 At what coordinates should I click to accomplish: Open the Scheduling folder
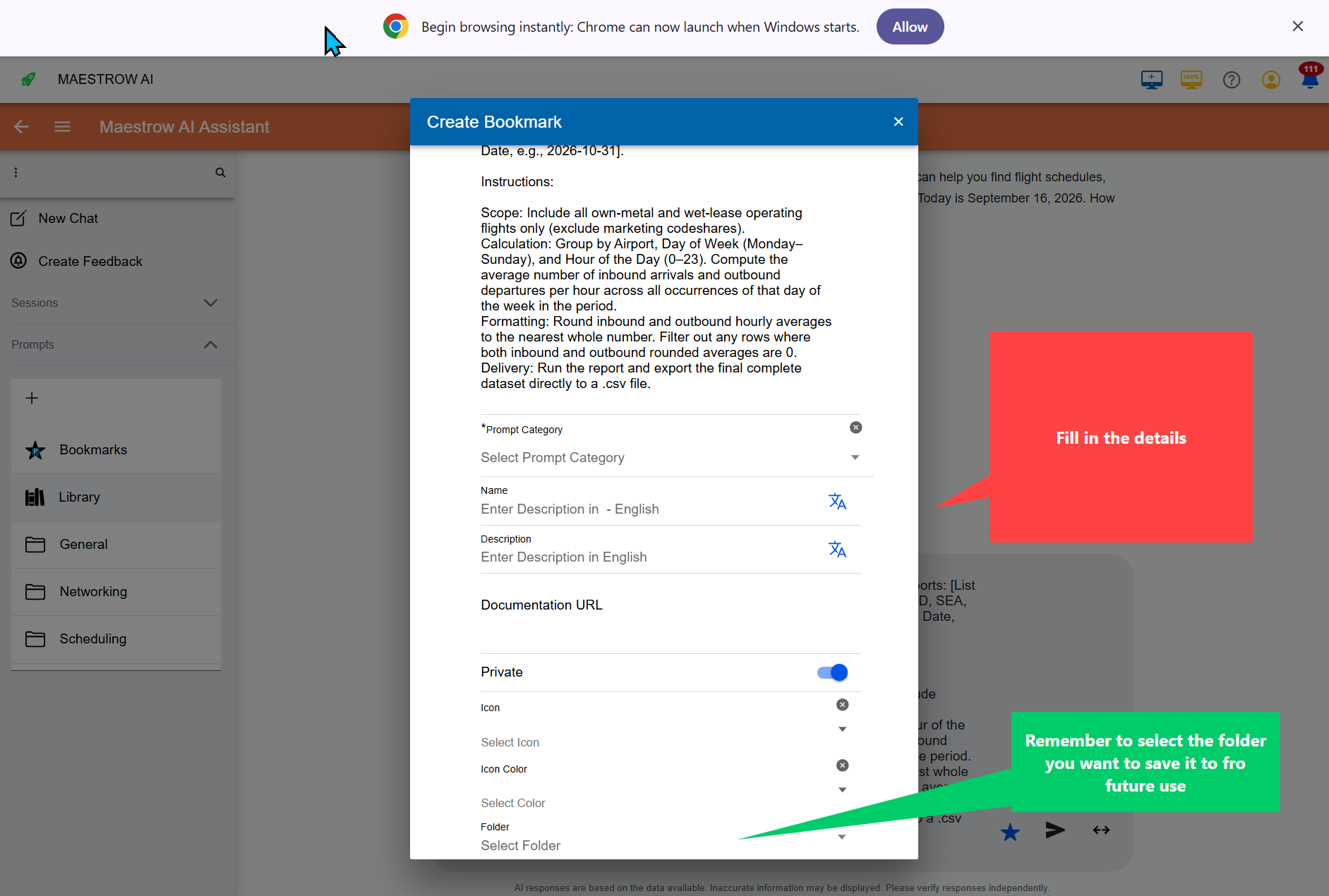tap(116, 639)
